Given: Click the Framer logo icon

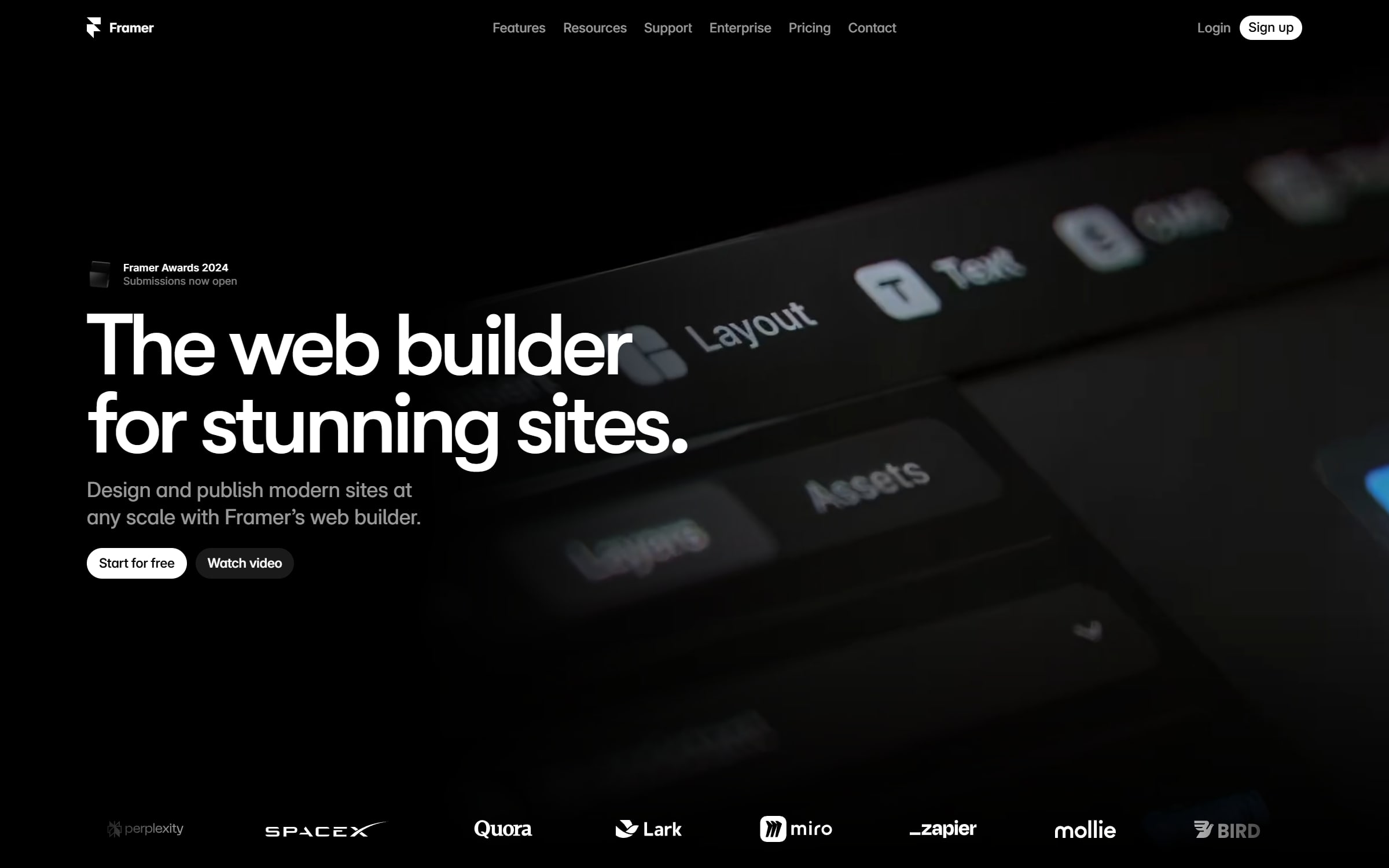Looking at the screenshot, I should click(94, 27).
